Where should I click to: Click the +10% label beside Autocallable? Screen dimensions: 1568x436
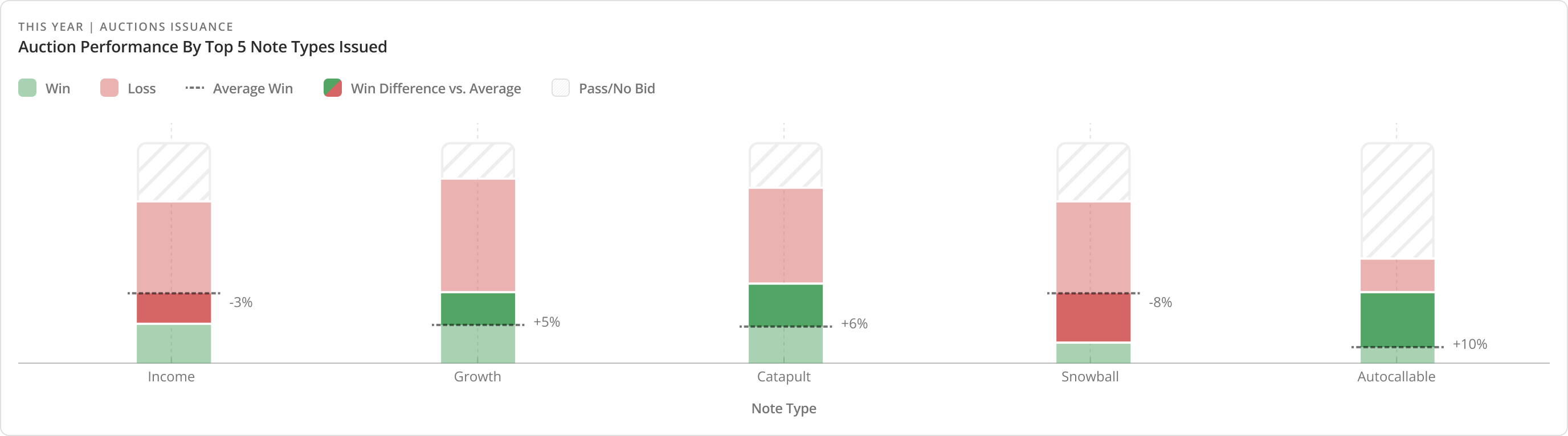1469,344
